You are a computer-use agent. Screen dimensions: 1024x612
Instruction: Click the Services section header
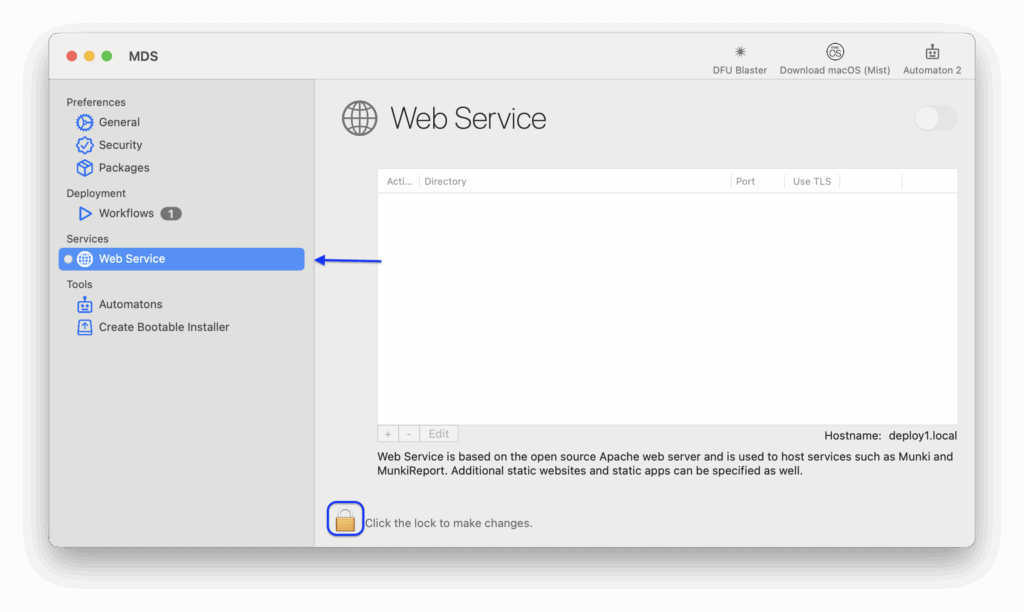click(x=88, y=239)
